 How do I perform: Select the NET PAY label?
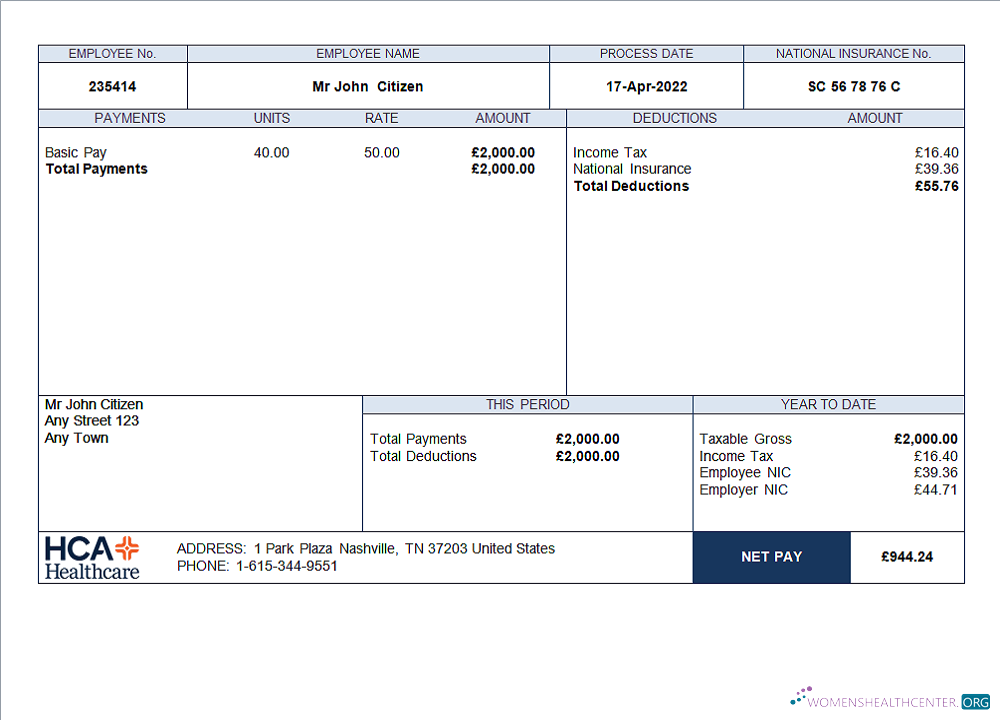[x=771, y=557]
